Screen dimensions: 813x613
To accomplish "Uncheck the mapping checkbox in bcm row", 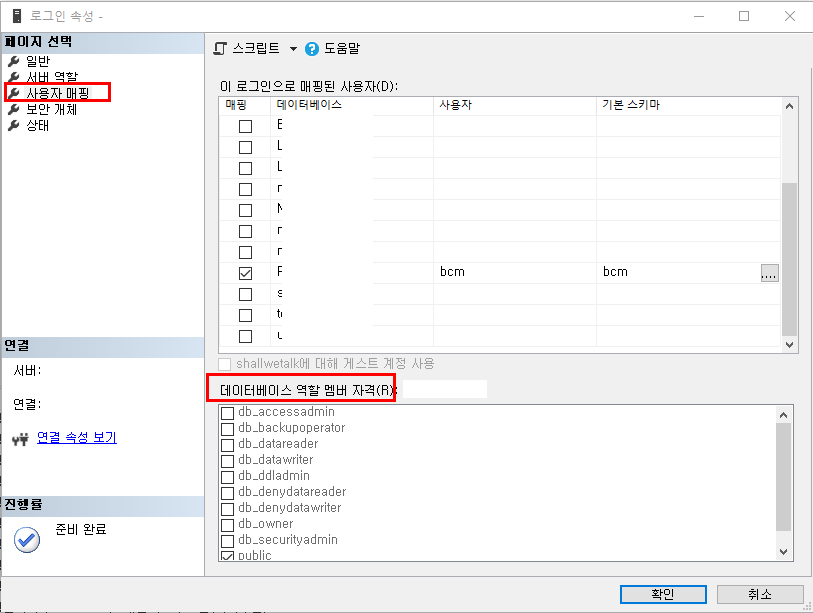I will pos(245,273).
